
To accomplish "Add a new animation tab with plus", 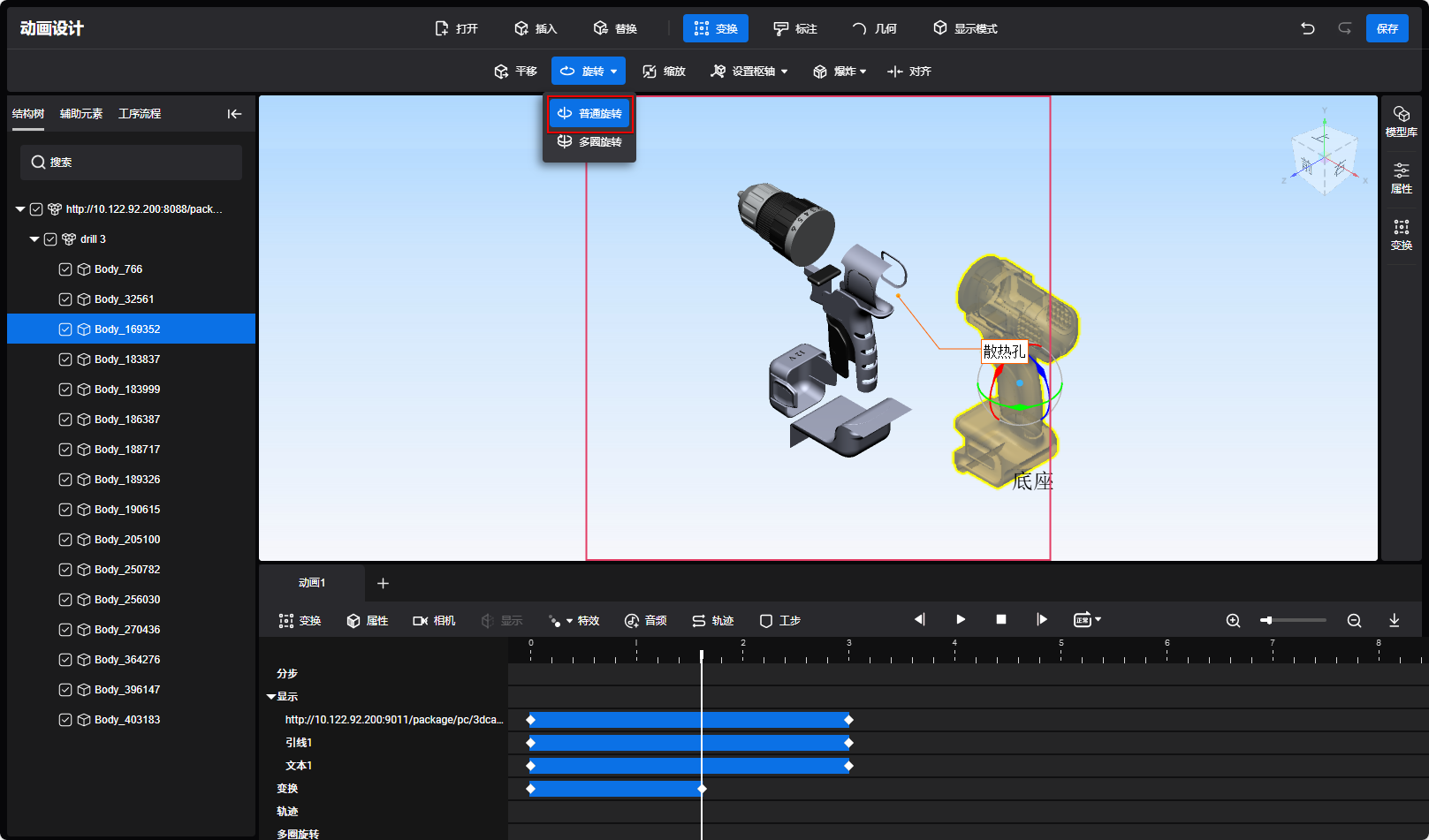I will click(x=383, y=583).
